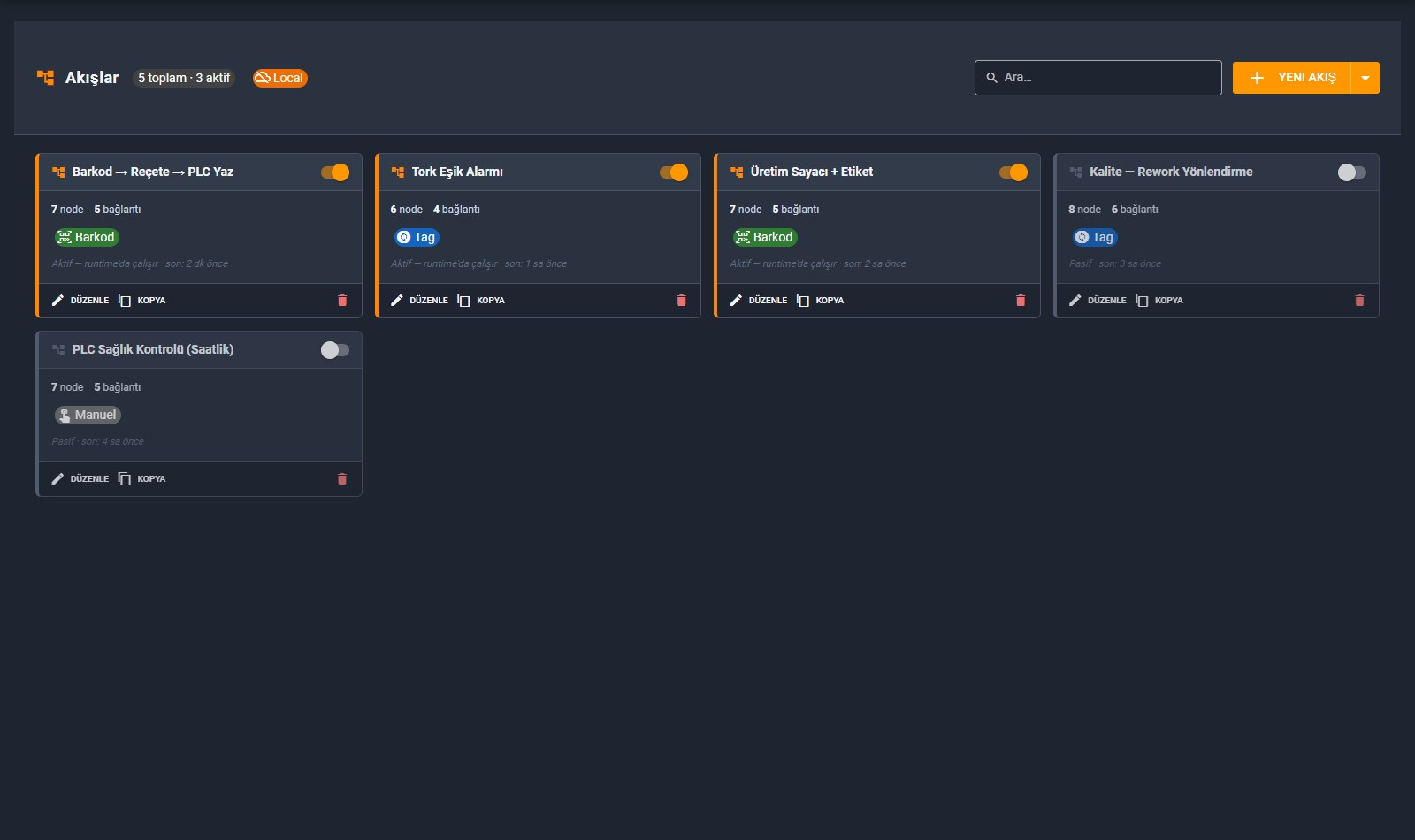Delete the PLC Sağlık Kontrolü (Saatlik) flow
The height and width of the screenshot is (840, 1415).
(x=342, y=479)
